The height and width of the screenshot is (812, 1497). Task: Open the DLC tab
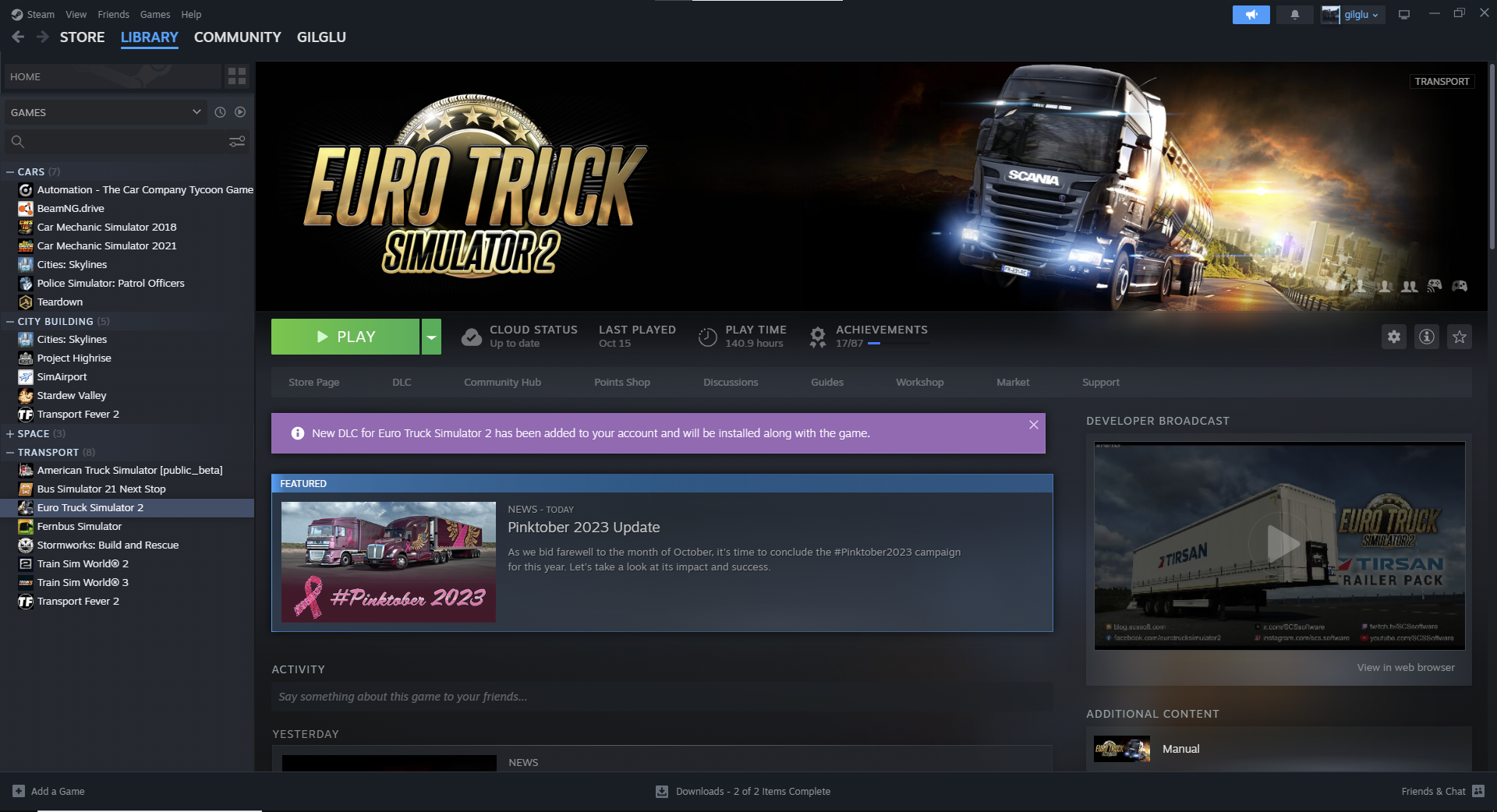(x=402, y=382)
